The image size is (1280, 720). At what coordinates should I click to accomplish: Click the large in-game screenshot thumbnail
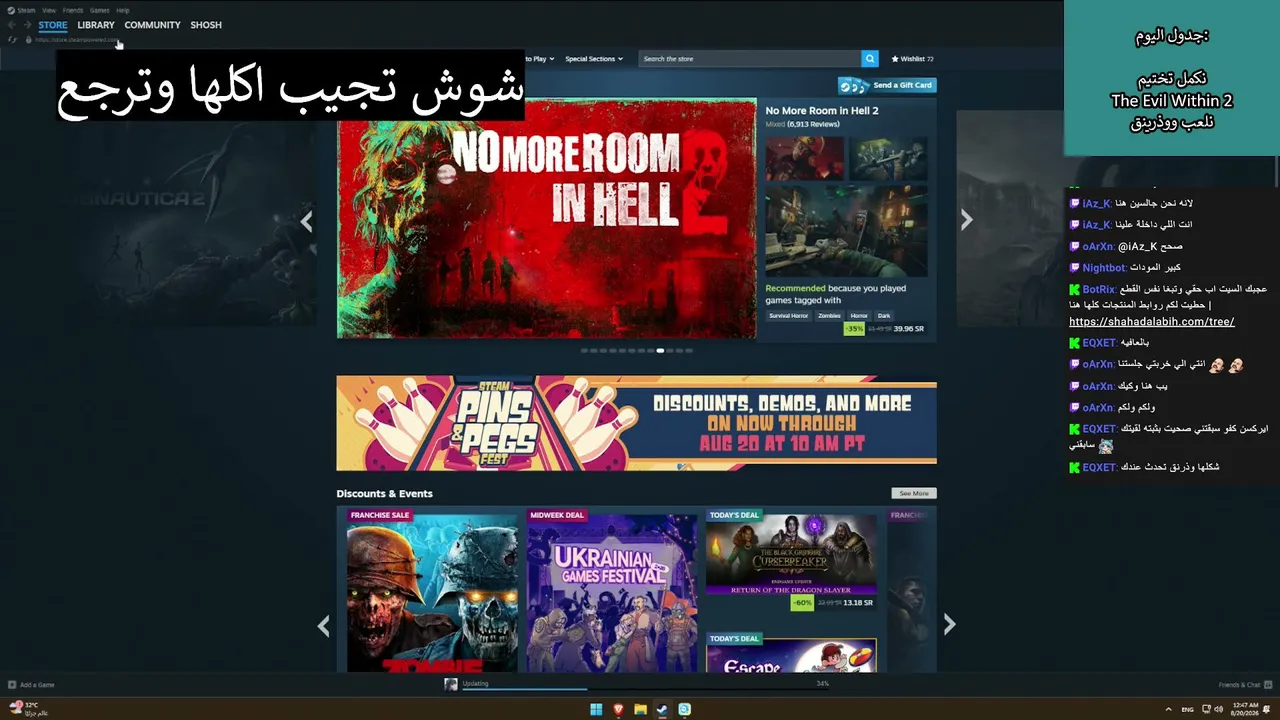pos(846,231)
